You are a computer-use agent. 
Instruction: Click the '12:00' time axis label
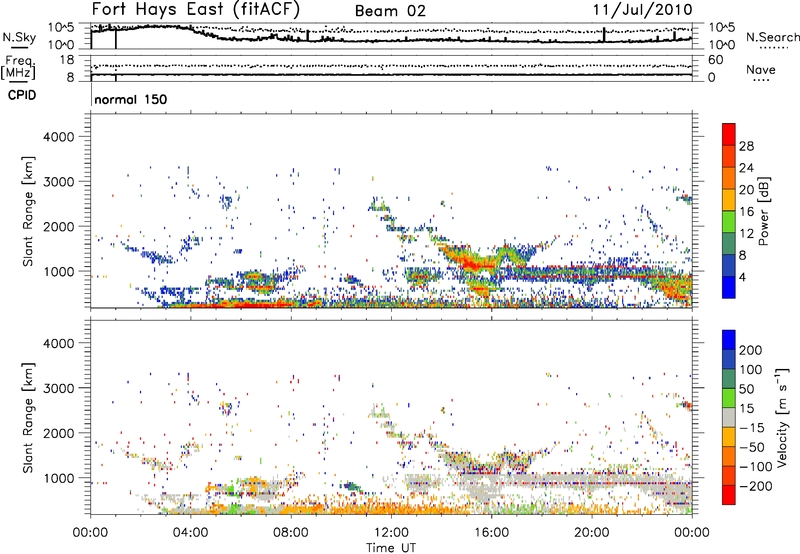point(391,533)
